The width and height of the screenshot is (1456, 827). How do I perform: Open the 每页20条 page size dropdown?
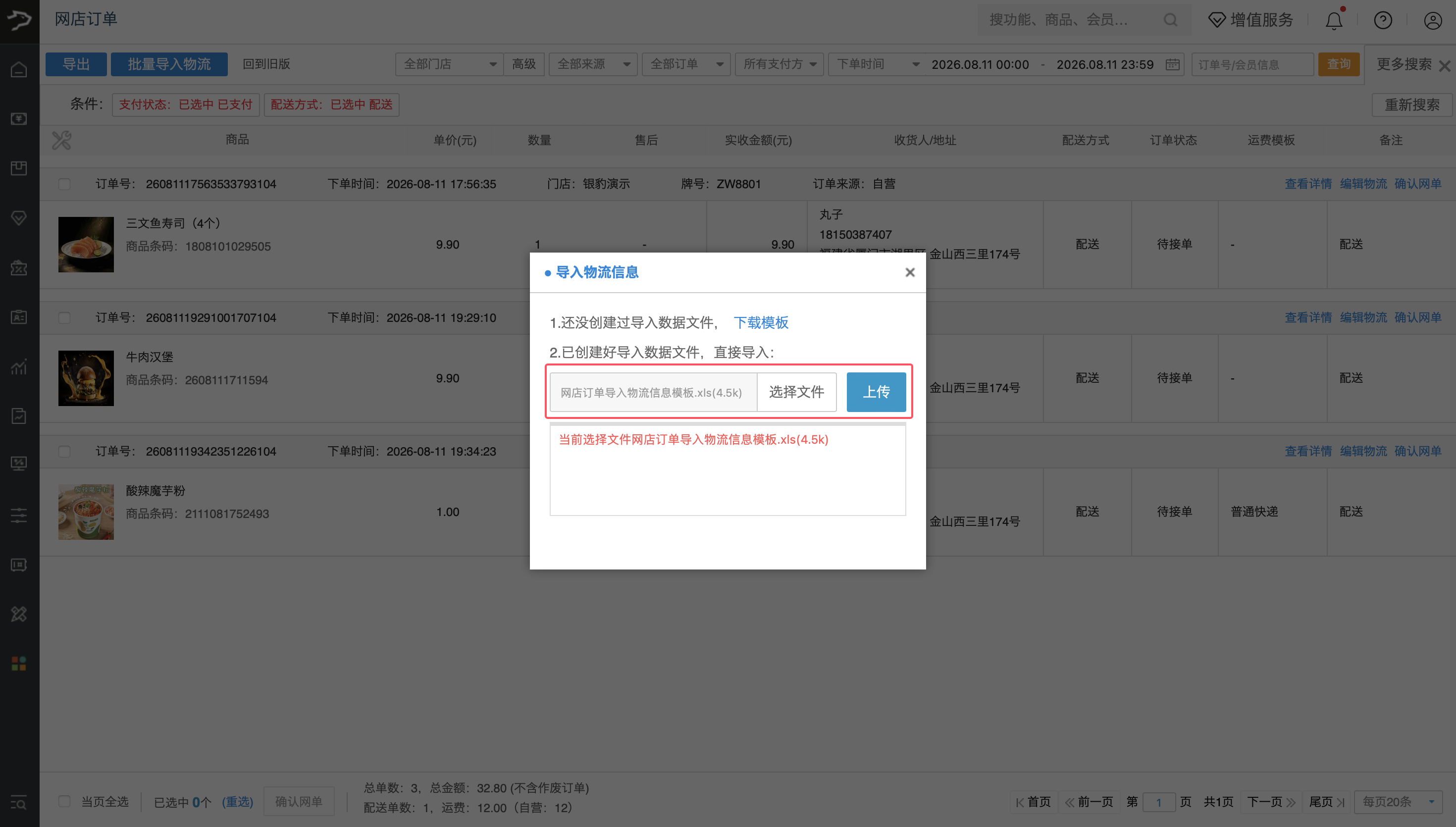1398,801
